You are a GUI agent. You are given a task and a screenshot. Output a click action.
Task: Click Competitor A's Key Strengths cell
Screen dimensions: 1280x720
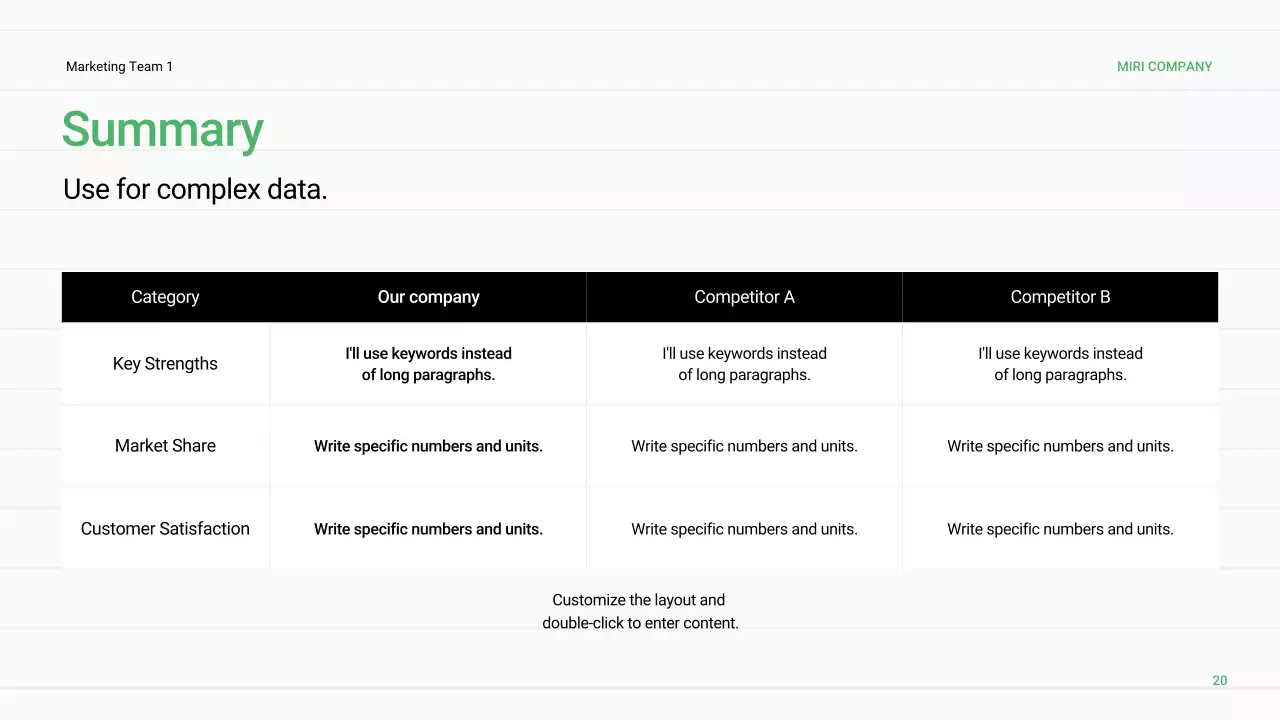point(744,364)
